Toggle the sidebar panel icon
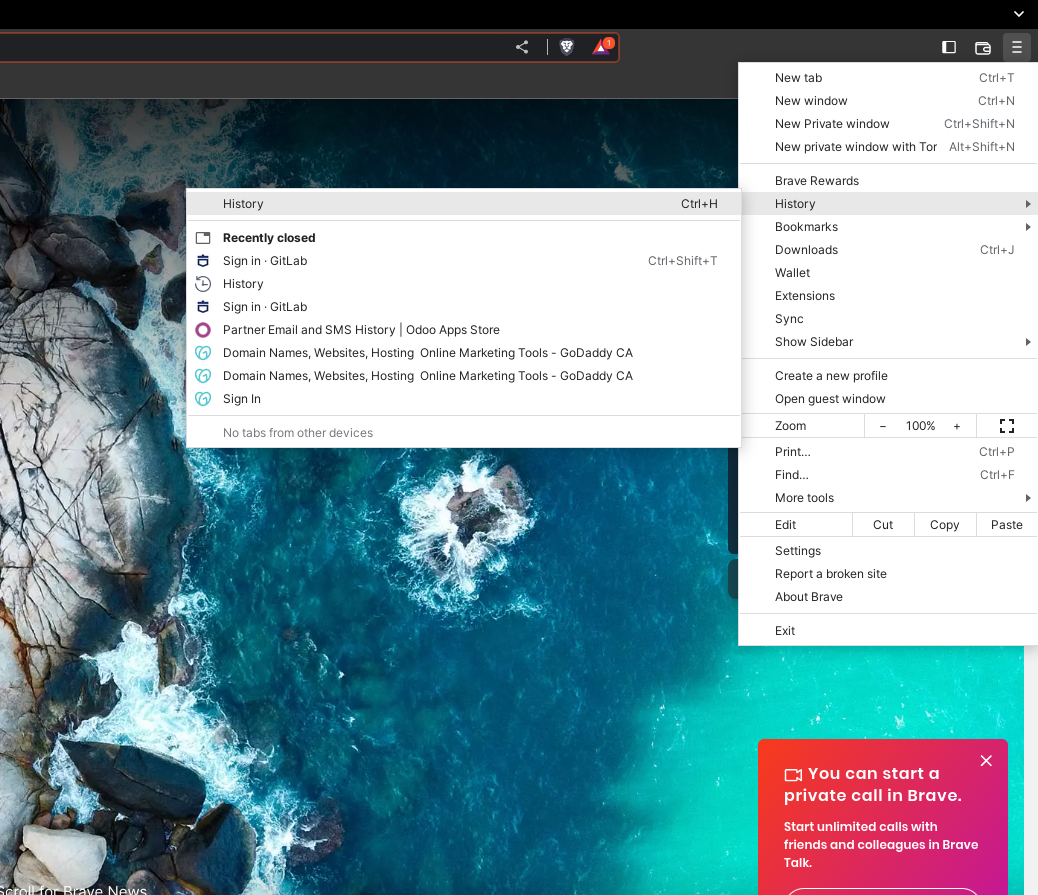The image size is (1038, 895). [x=949, y=47]
